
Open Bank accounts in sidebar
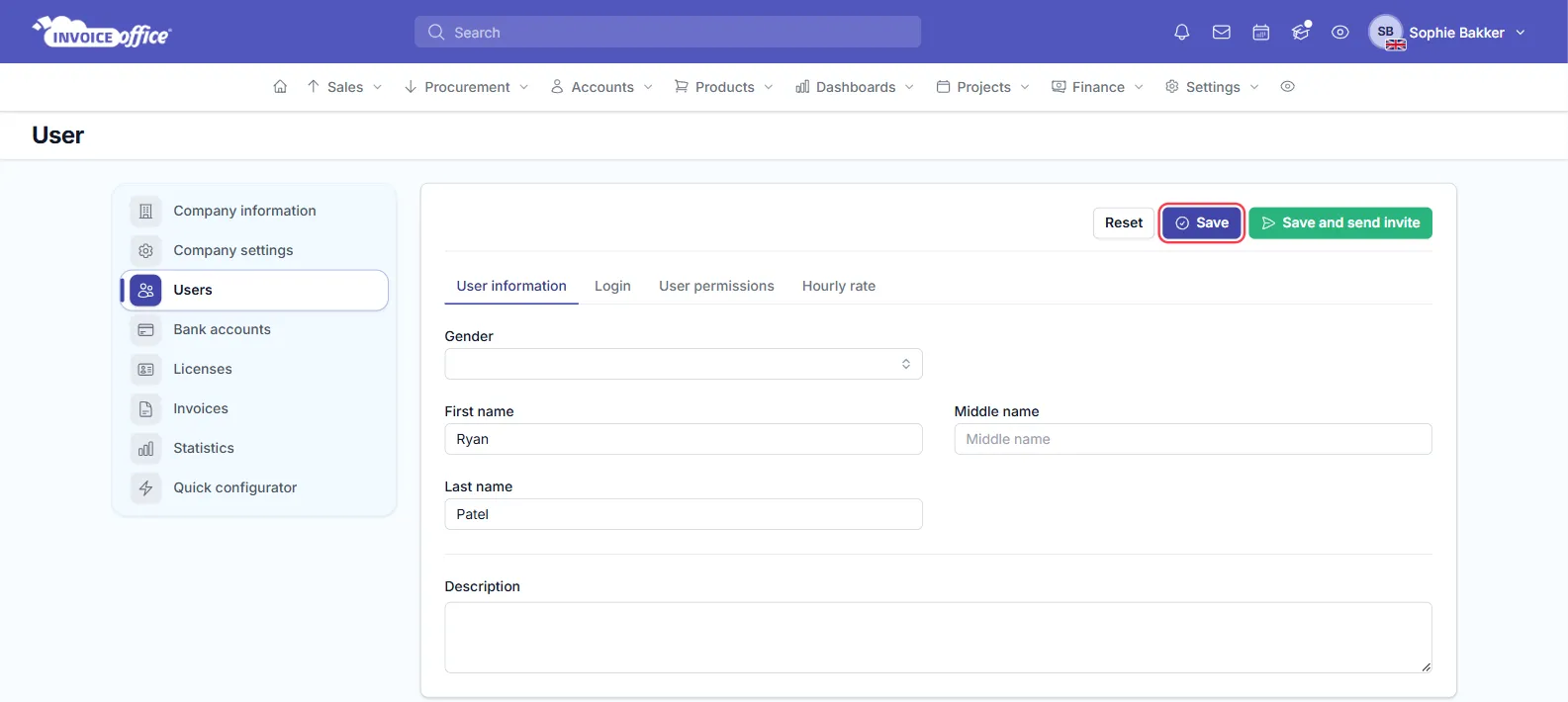pyautogui.click(x=254, y=329)
